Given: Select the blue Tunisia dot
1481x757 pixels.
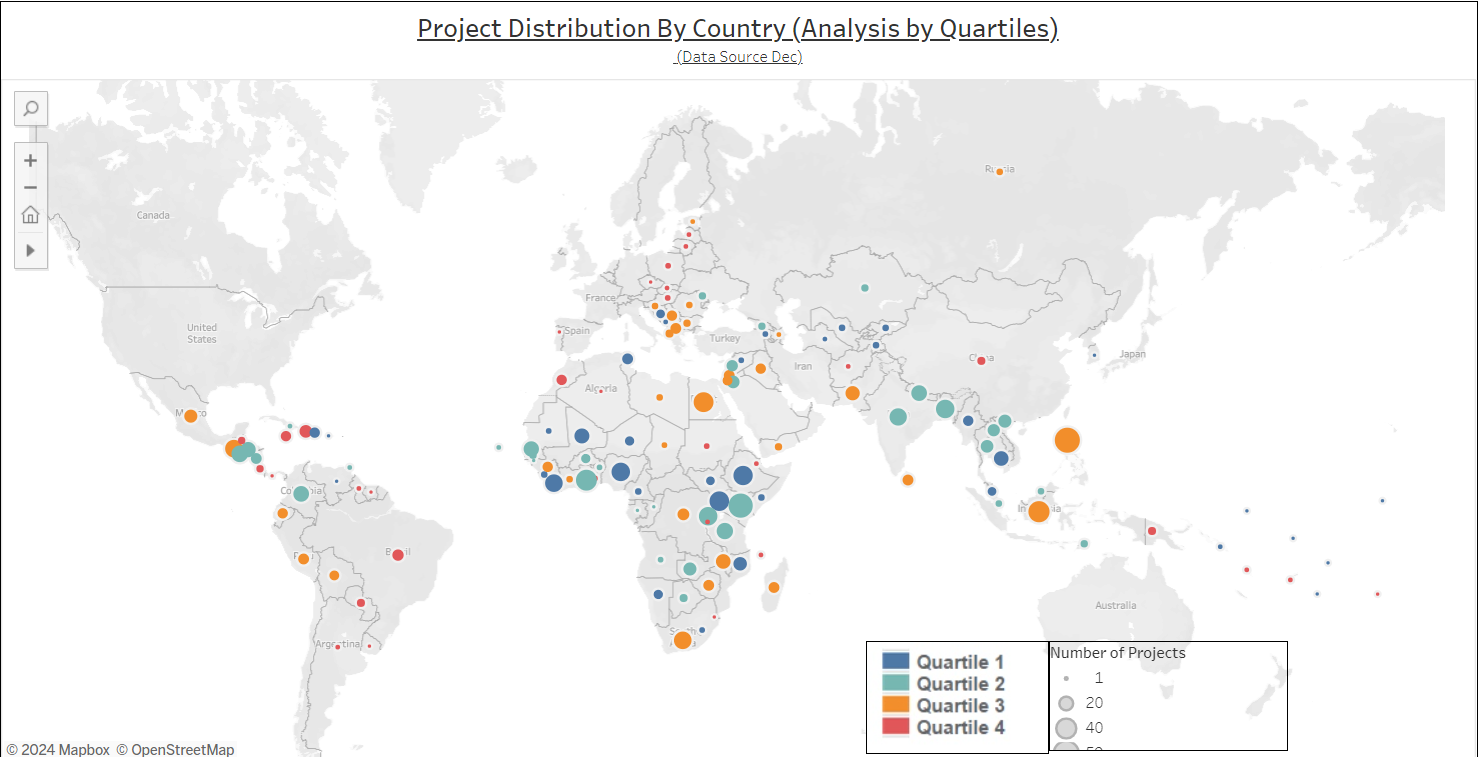Looking at the screenshot, I should 628,359.
